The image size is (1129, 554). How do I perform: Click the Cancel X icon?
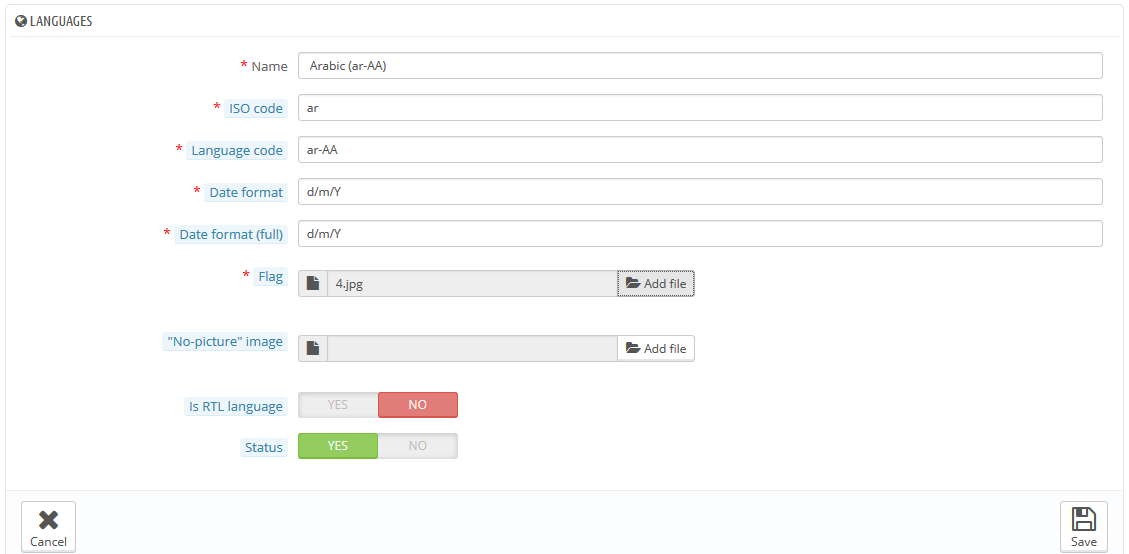(x=48, y=519)
